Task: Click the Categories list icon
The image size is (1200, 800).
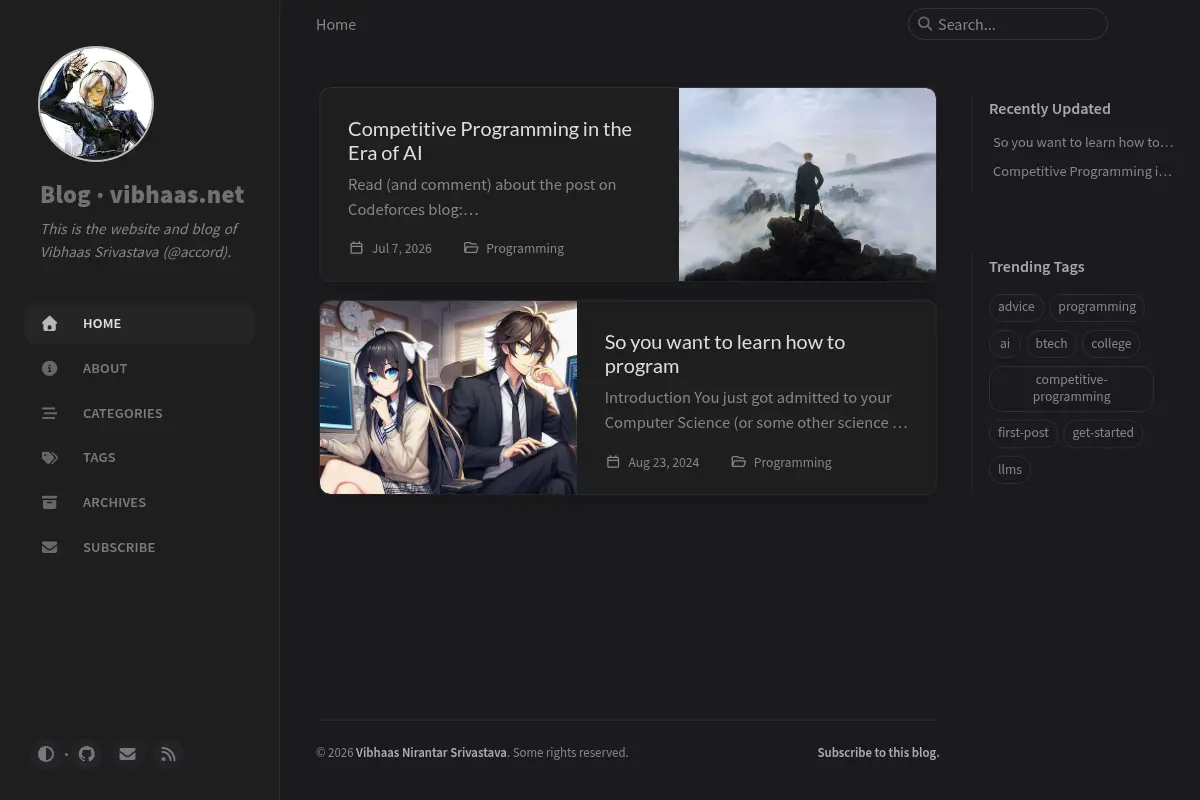Action: pyautogui.click(x=50, y=413)
